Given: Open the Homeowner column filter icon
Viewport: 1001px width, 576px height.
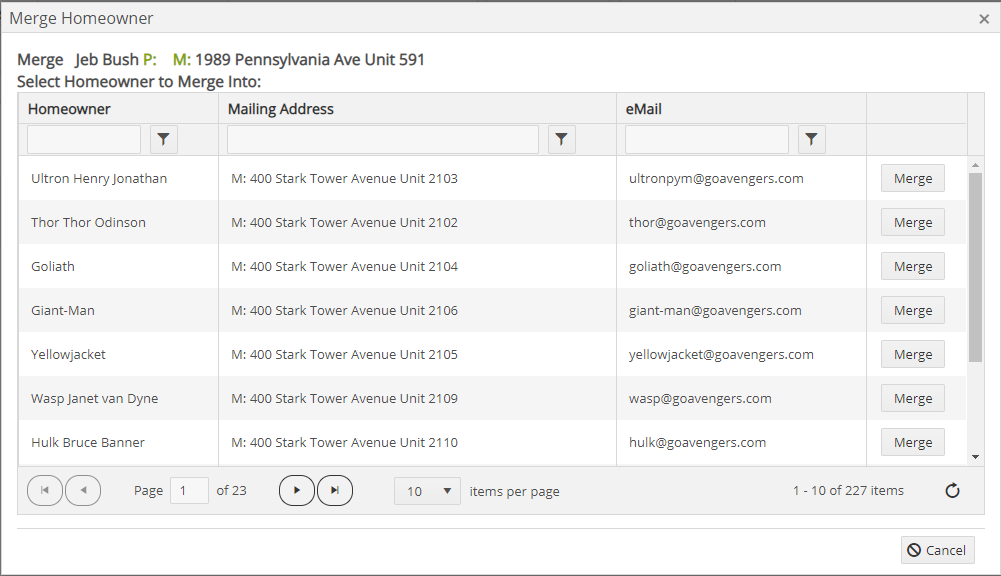Looking at the screenshot, I should click(164, 140).
